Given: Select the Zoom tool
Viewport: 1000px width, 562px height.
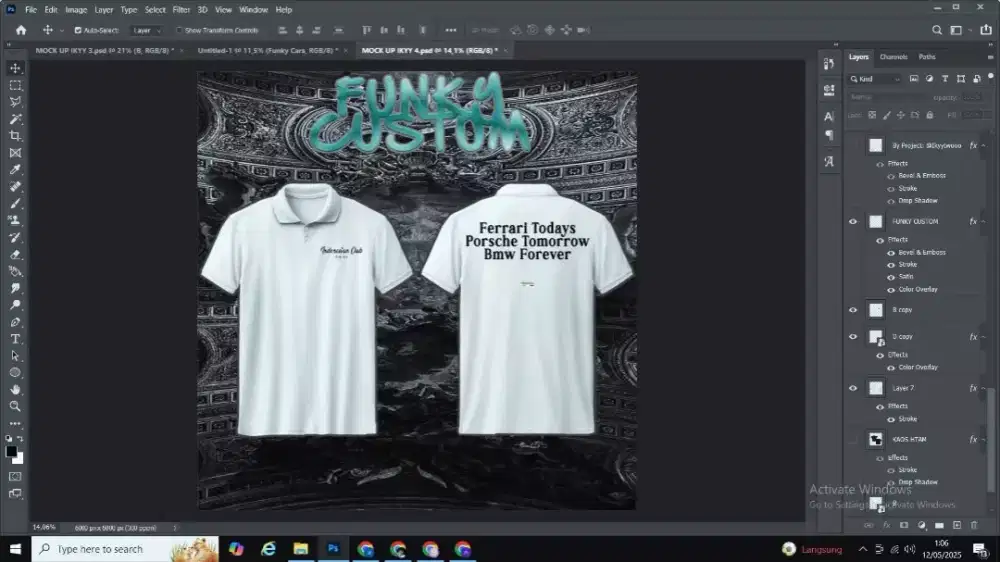Looking at the screenshot, I should pyautogui.click(x=15, y=406).
